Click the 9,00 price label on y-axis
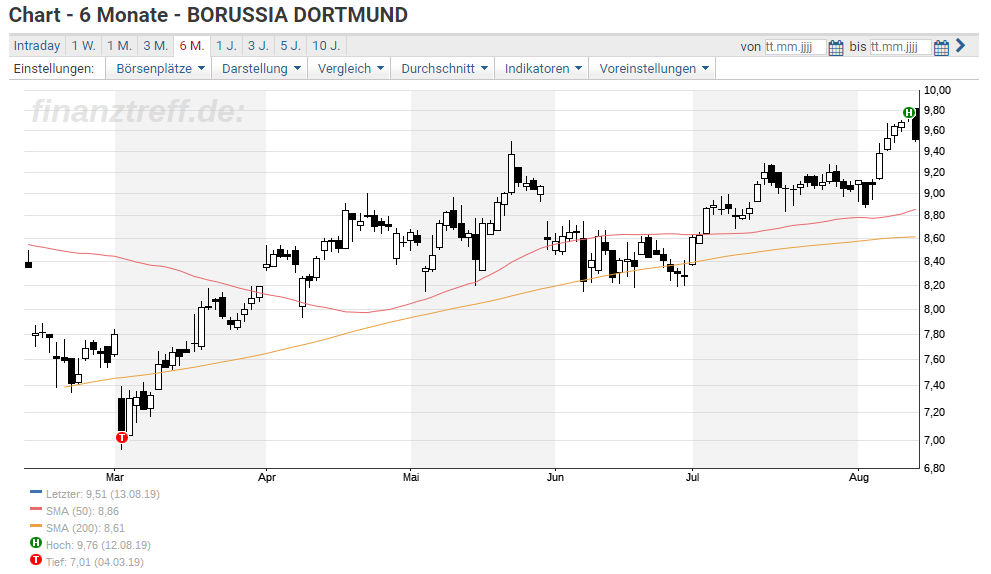991x574 pixels. point(935,193)
